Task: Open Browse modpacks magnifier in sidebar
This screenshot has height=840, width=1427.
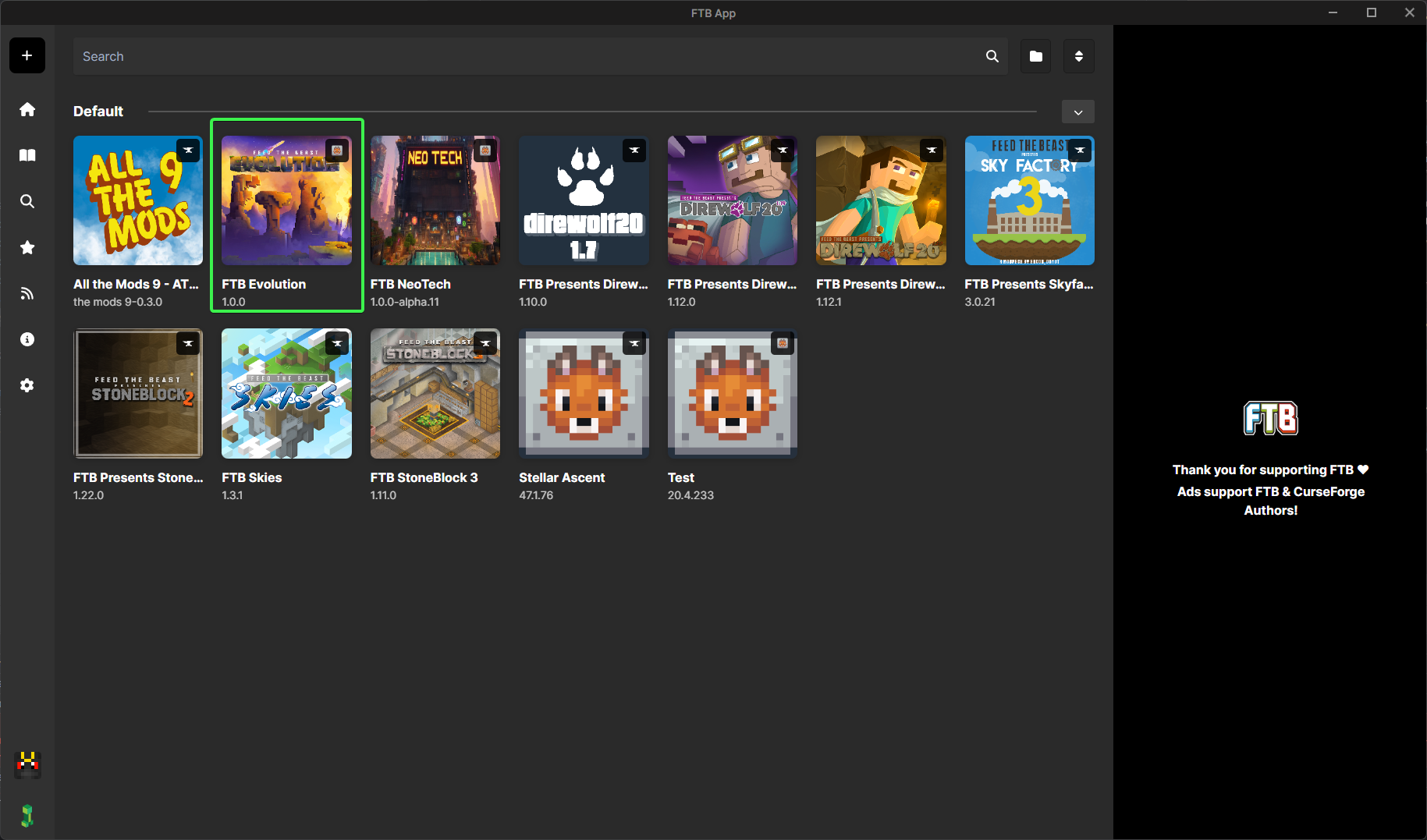Action: [x=27, y=201]
